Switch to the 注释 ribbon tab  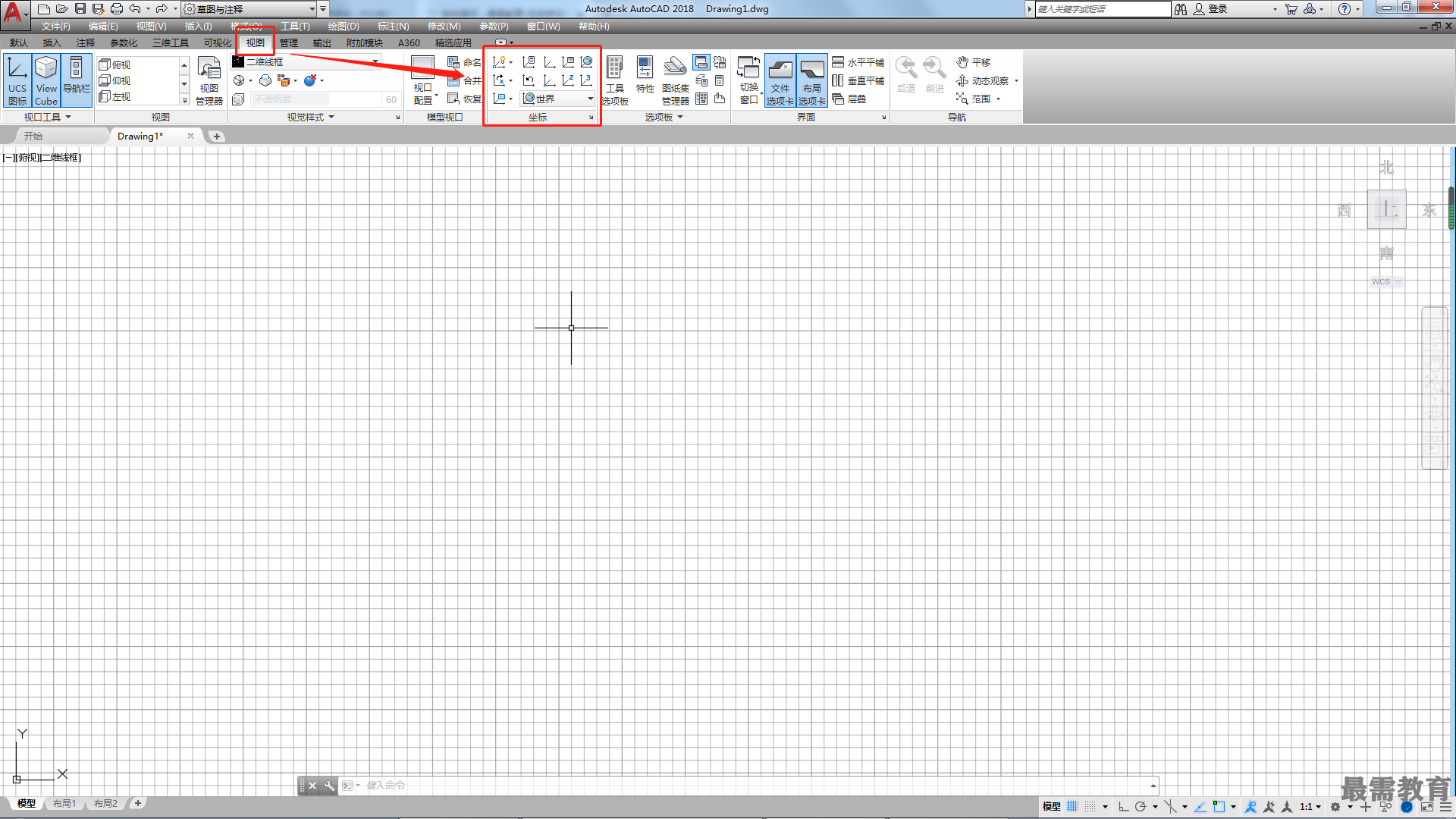tap(86, 43)
